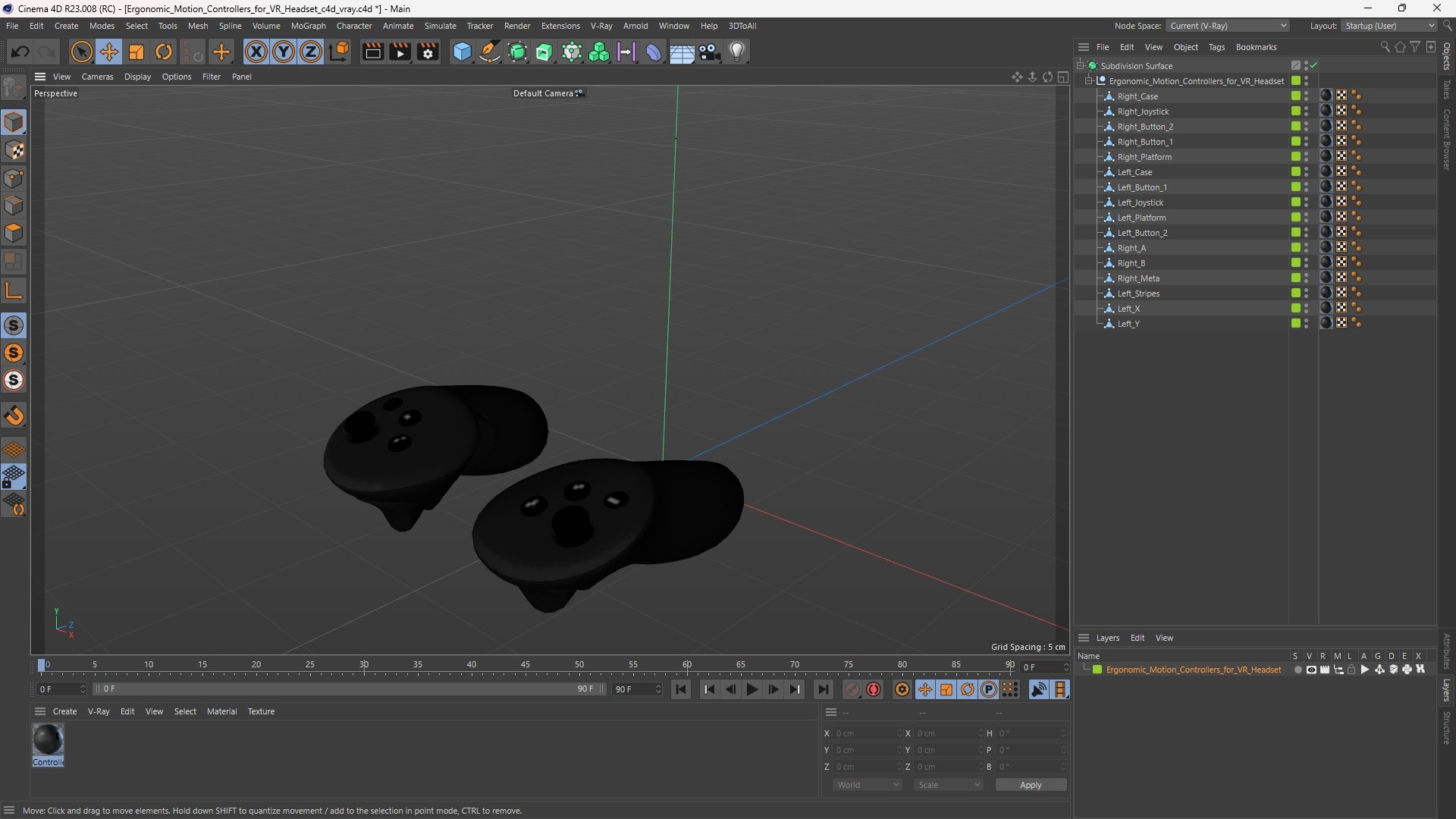Select Left_Joystick object in tree

coord(1140,202)
